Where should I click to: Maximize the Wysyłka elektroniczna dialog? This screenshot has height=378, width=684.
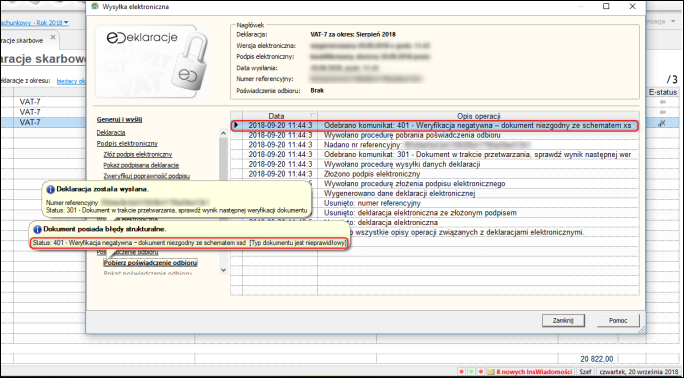(x=606, y=7)
